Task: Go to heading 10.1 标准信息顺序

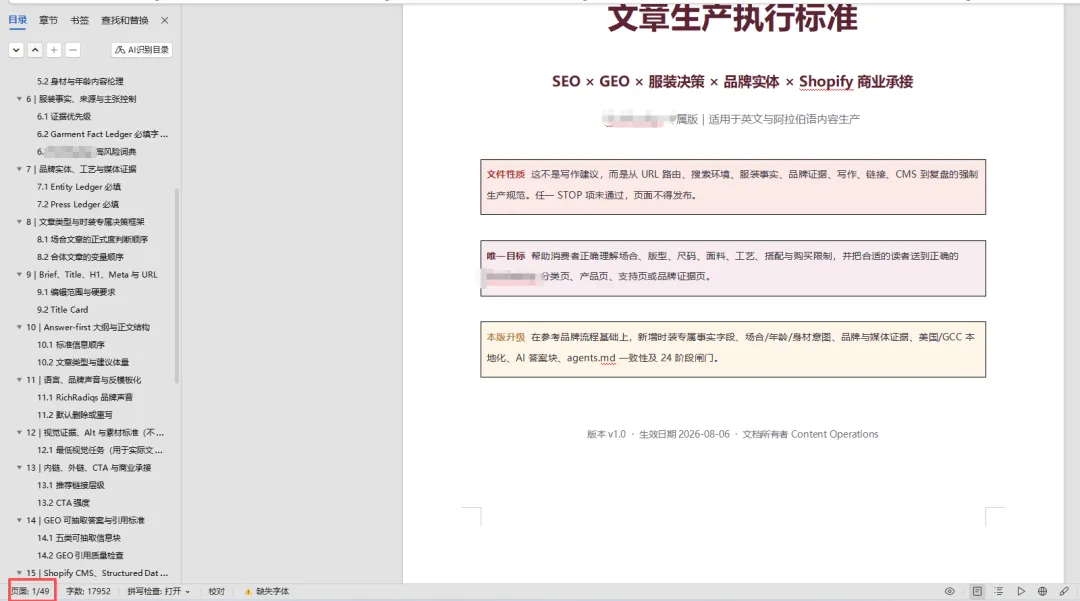Action: 71,345
